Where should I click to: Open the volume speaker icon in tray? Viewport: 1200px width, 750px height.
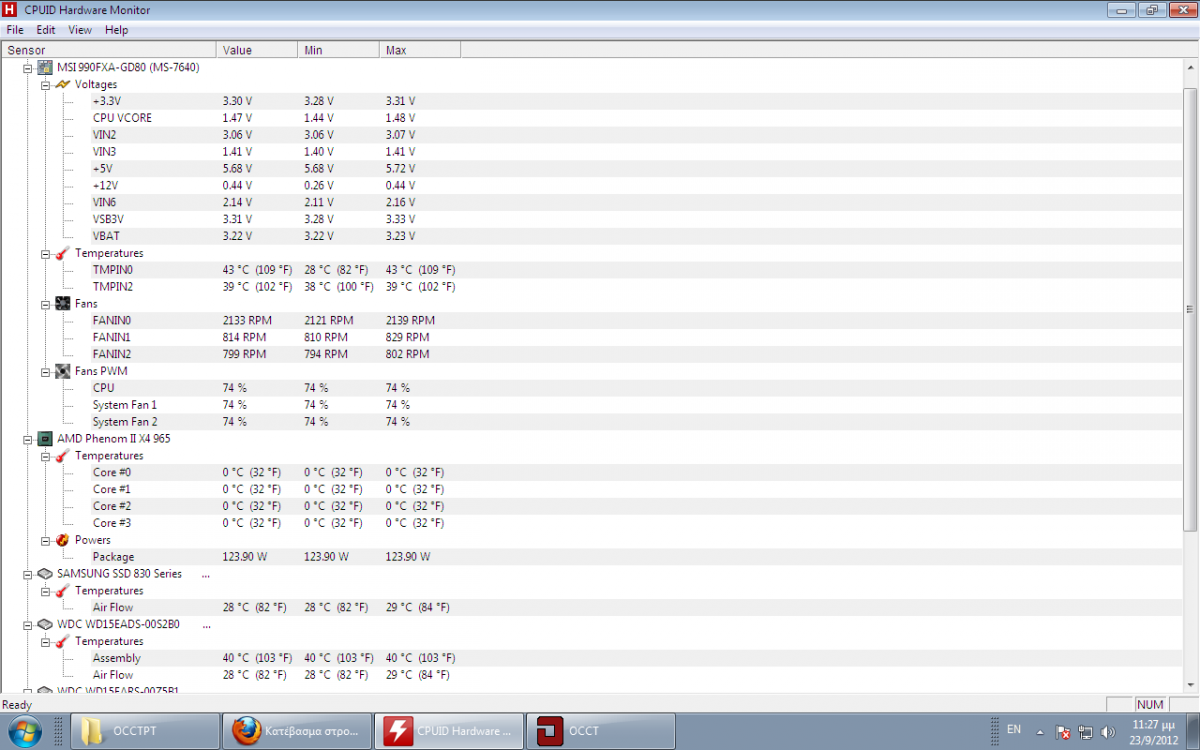[1108, 732]
